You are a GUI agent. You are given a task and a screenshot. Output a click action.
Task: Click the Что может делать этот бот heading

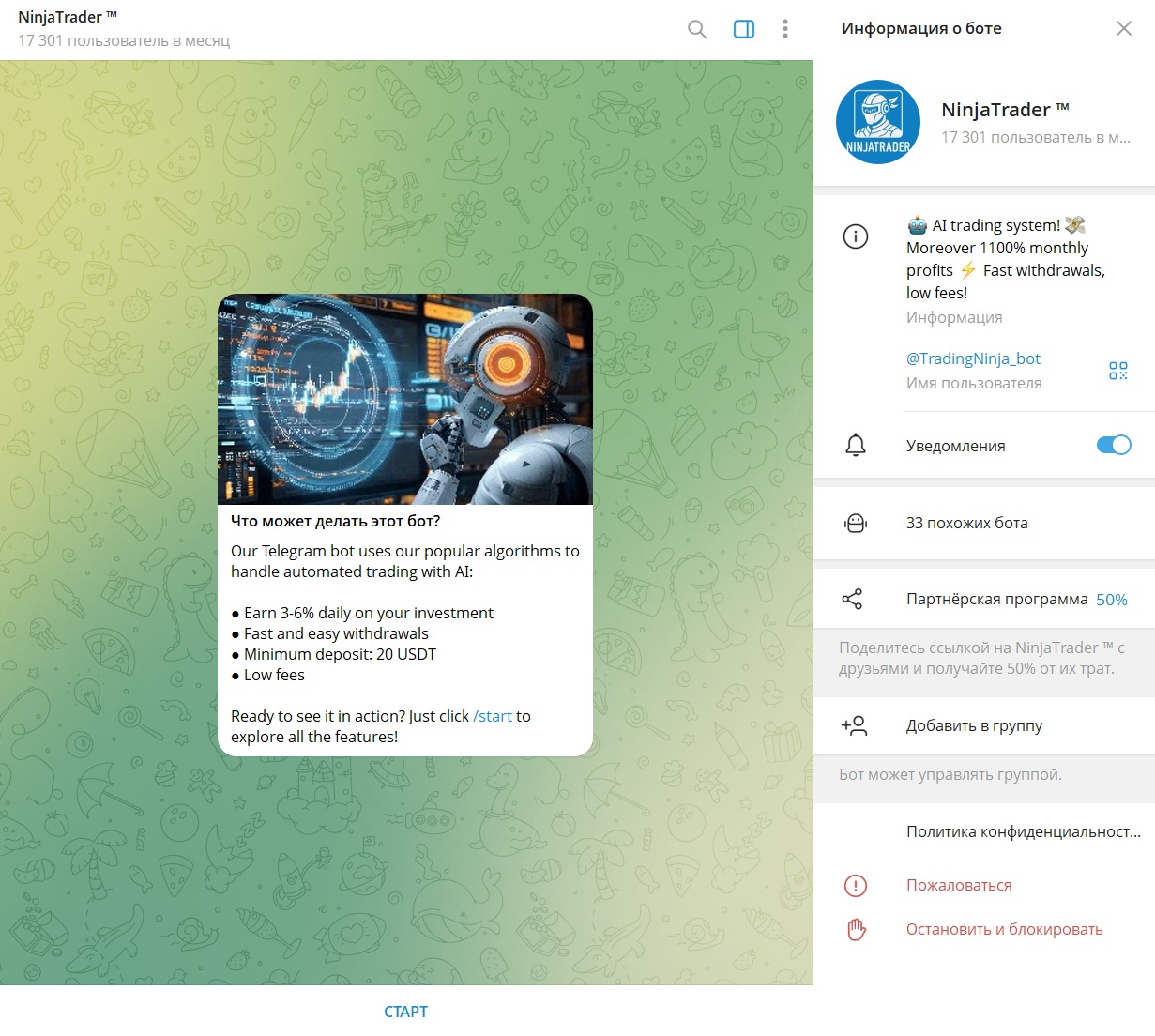pos(335,521)
